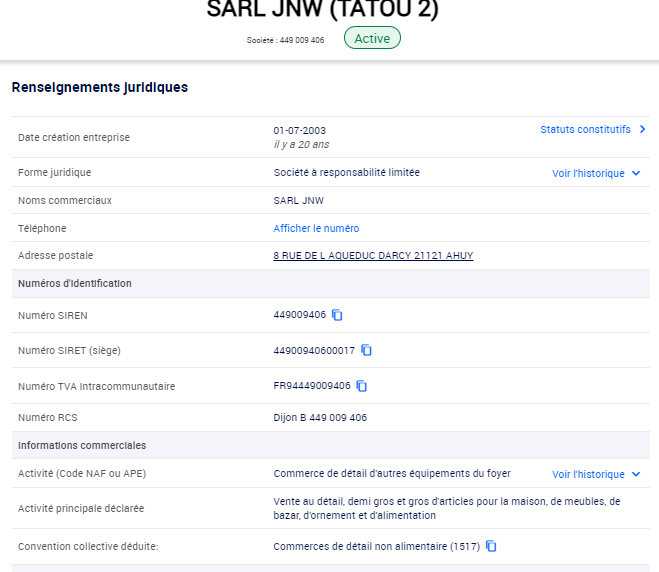This screenshot has width=659, height=572.
Task: Click the Numéro TVA Intracommunautaire label
Action: point(97,386)
